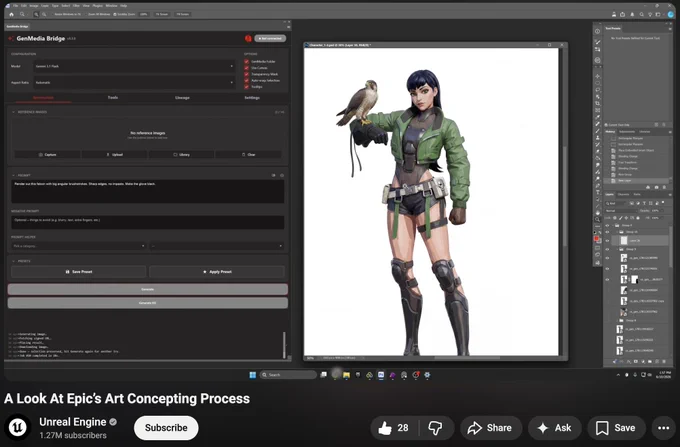Click the Capture reference button
This screenshot has height=447, width=680.
pyautogui.click(x=47, y=154)
